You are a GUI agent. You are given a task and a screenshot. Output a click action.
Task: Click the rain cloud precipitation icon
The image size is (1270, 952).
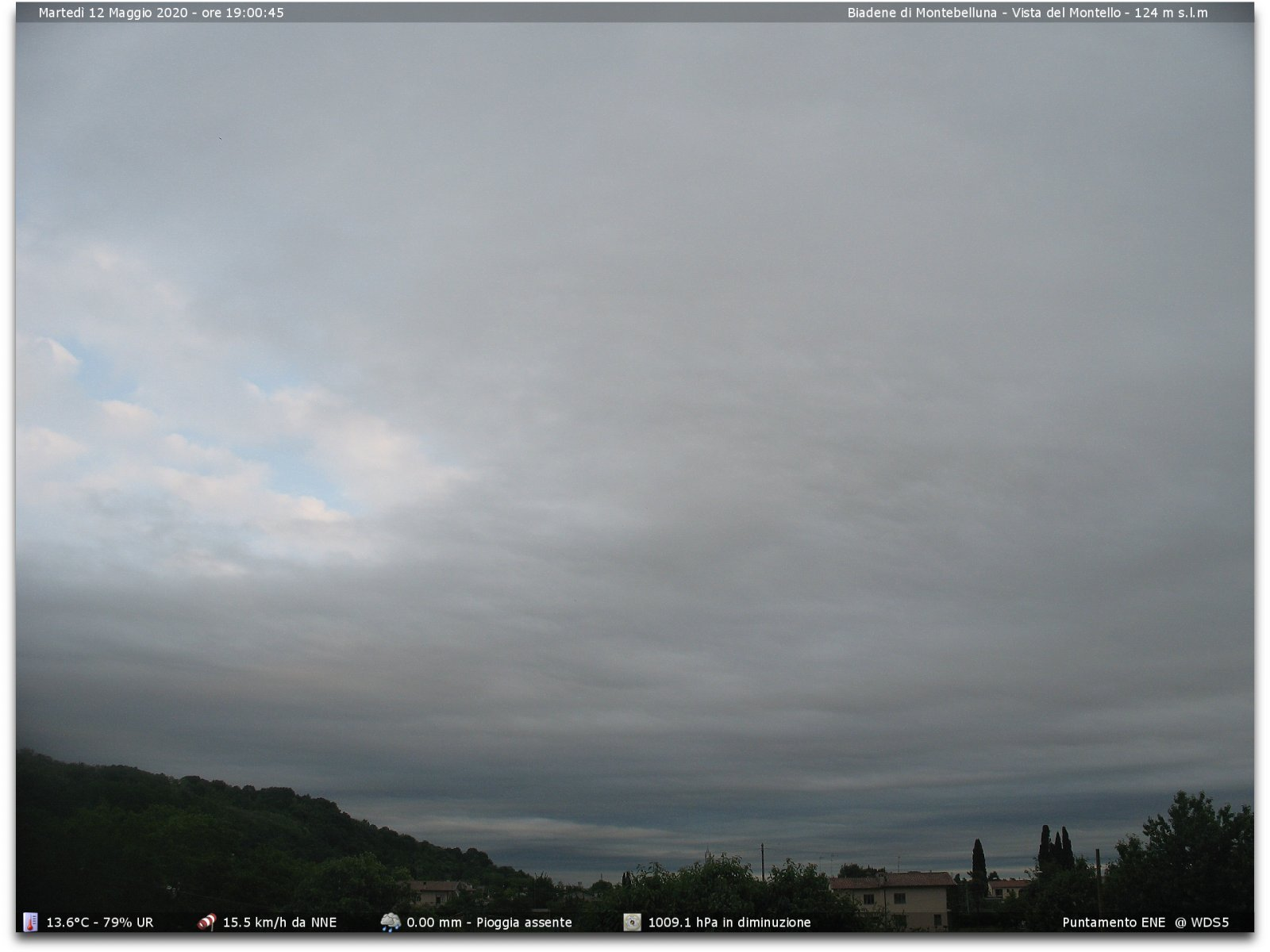coord(391,922)
